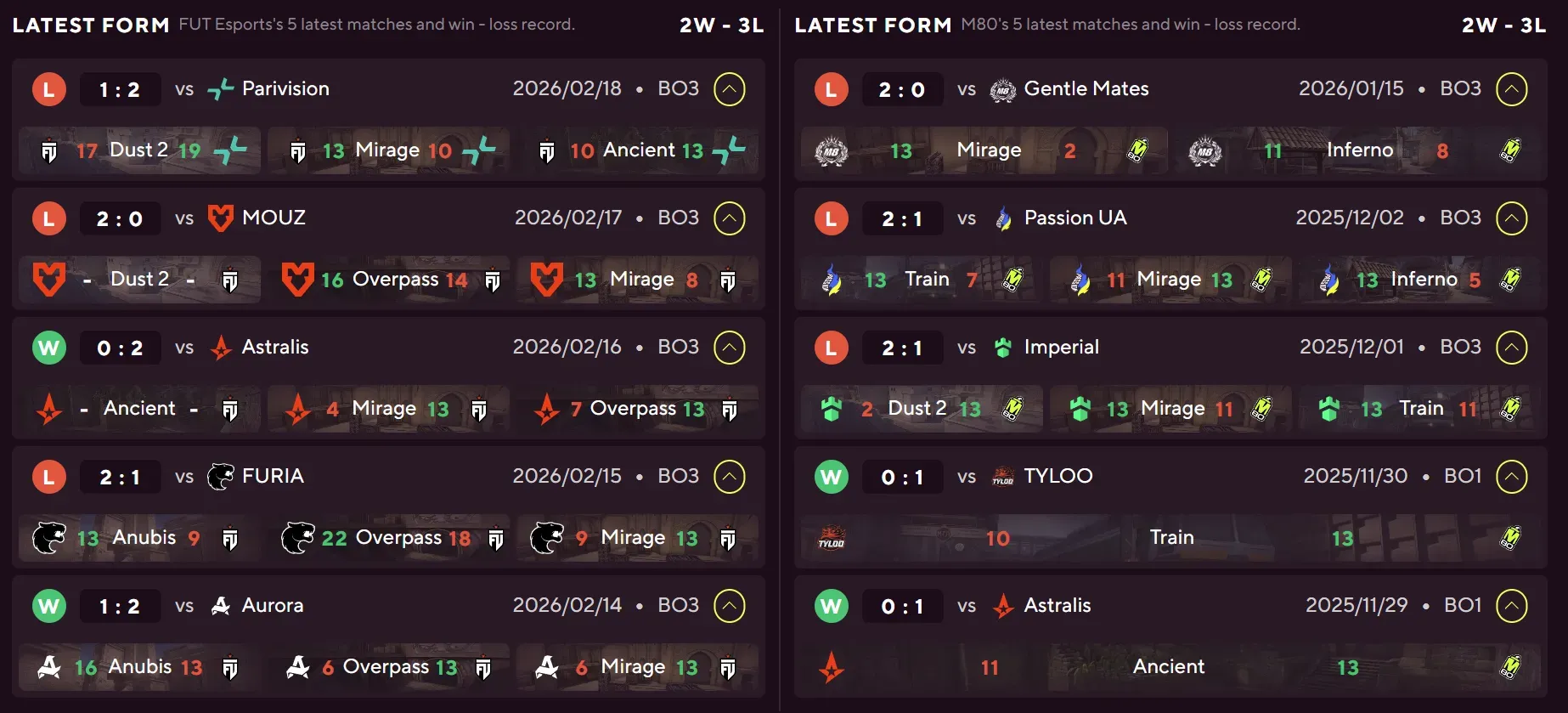Collapse the match versus Imperial
This screenshot has width=1568, height=713.
click(1511, 348)
